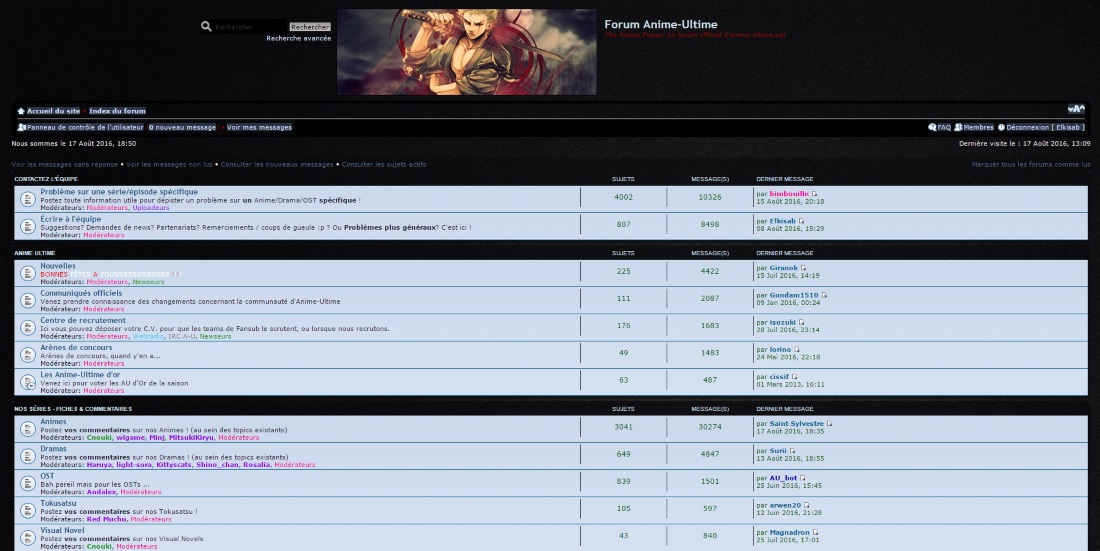View latest post icon next to Gundam1510
This screenshot has width=1100, height=551.
point(824,296)
